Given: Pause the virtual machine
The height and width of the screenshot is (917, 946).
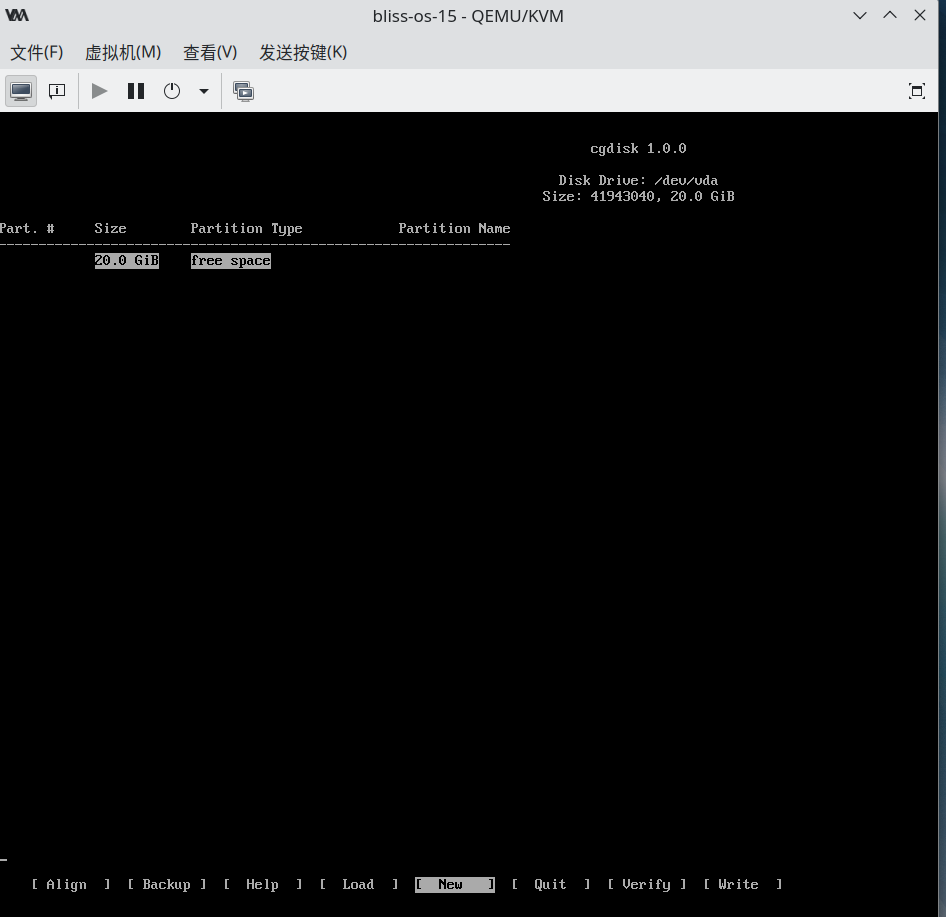Looking at the screenshot, I should pyautogui.click(x=136, y=91).
